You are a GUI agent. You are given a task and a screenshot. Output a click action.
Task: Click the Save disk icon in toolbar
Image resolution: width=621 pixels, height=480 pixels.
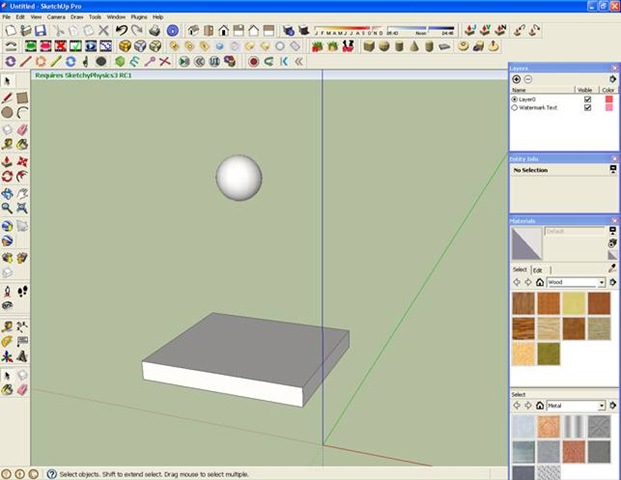[38, 31]
